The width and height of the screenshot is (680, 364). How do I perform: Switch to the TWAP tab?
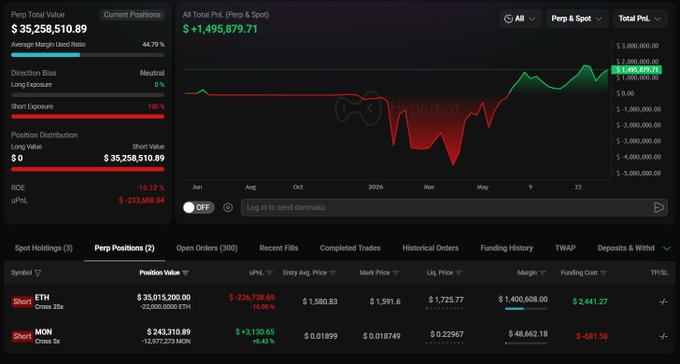(x=566, y=248)
